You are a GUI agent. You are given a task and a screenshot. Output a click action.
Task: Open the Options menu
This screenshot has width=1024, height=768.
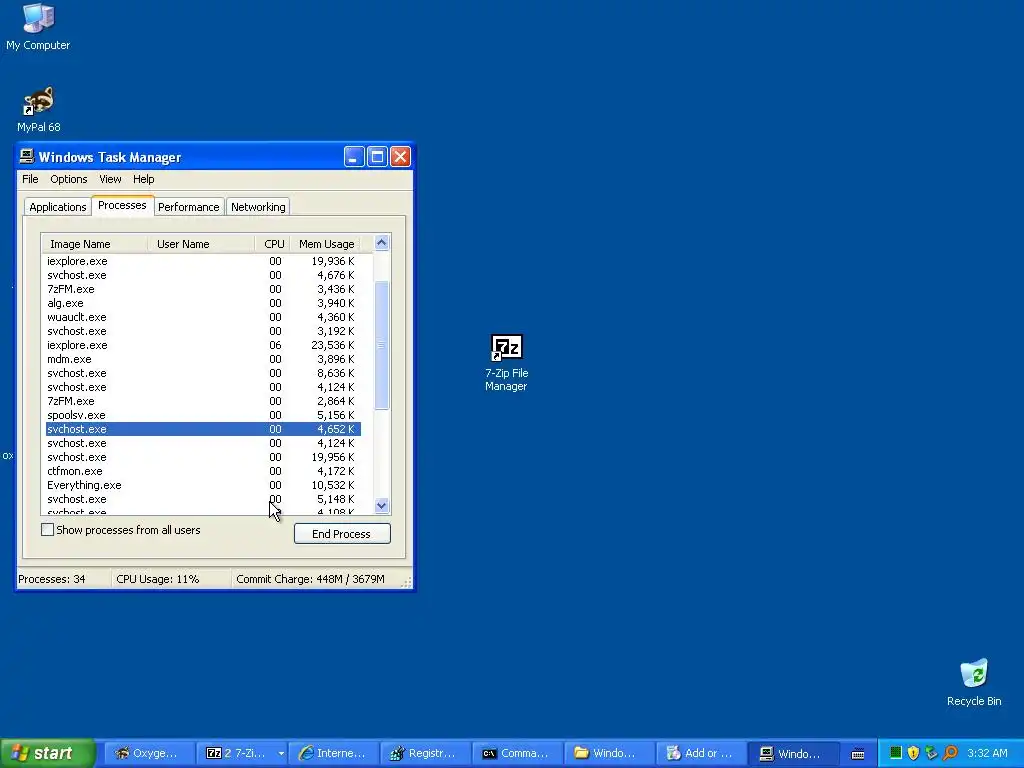click(x=69, y=179)
